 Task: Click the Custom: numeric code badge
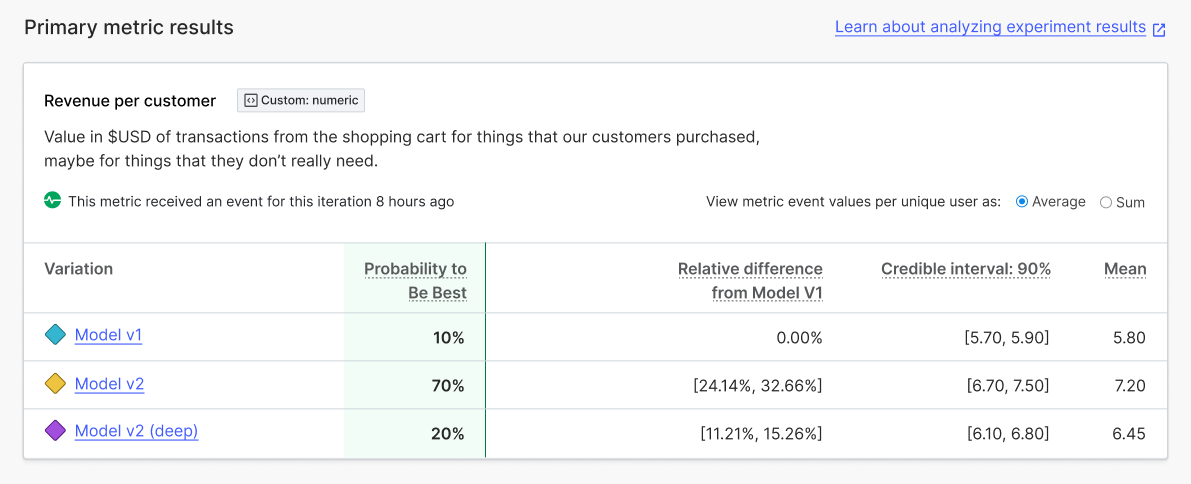coord(301,100)
